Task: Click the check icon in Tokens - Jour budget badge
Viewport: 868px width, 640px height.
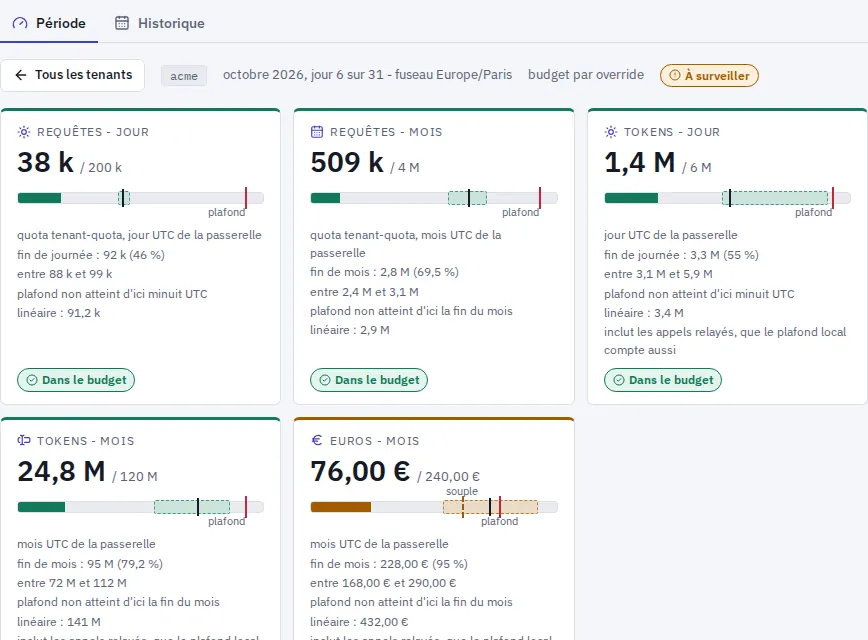Action: point(619,380)
